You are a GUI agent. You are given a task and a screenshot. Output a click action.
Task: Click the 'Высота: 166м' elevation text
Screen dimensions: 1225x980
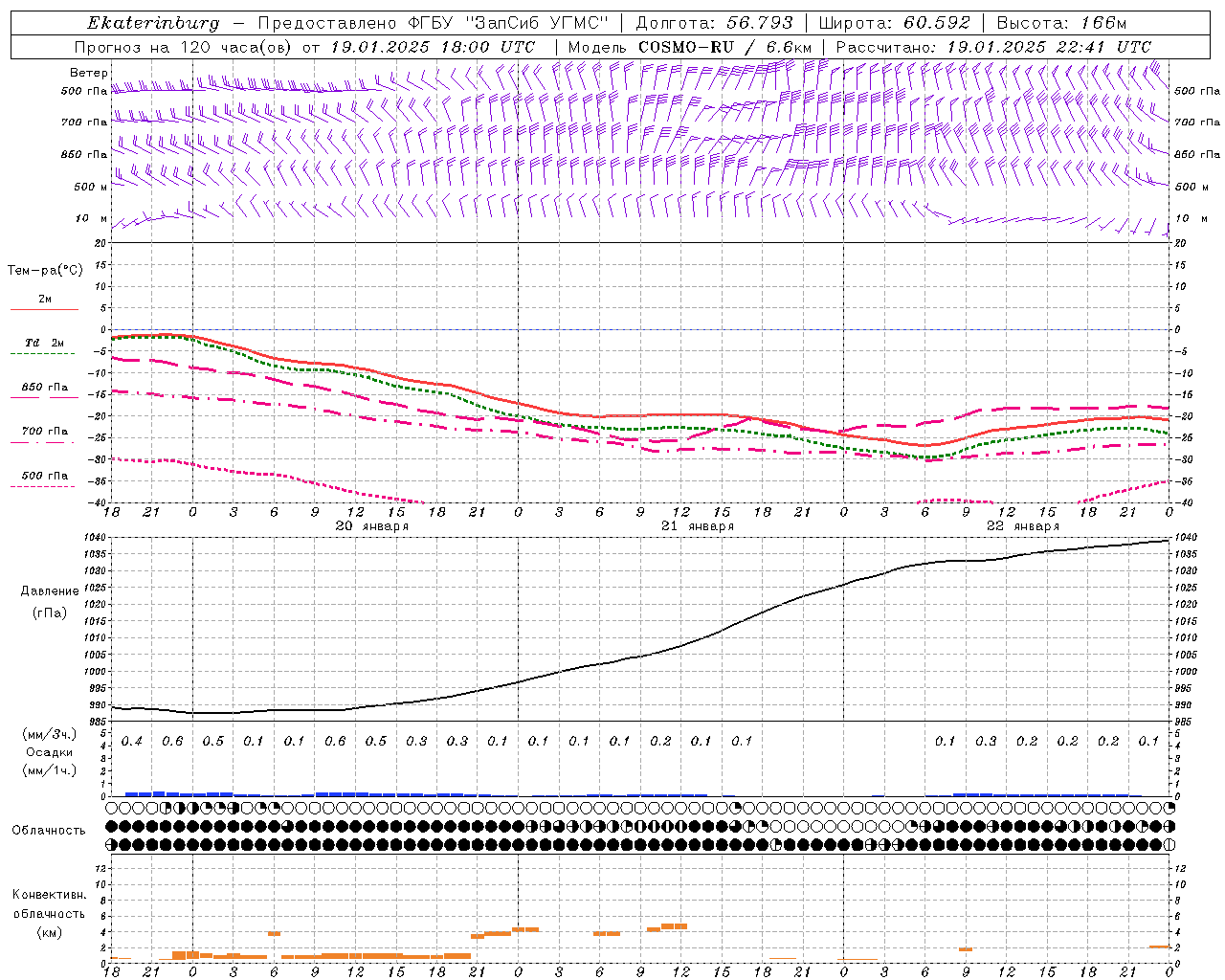click(1061, 23)
